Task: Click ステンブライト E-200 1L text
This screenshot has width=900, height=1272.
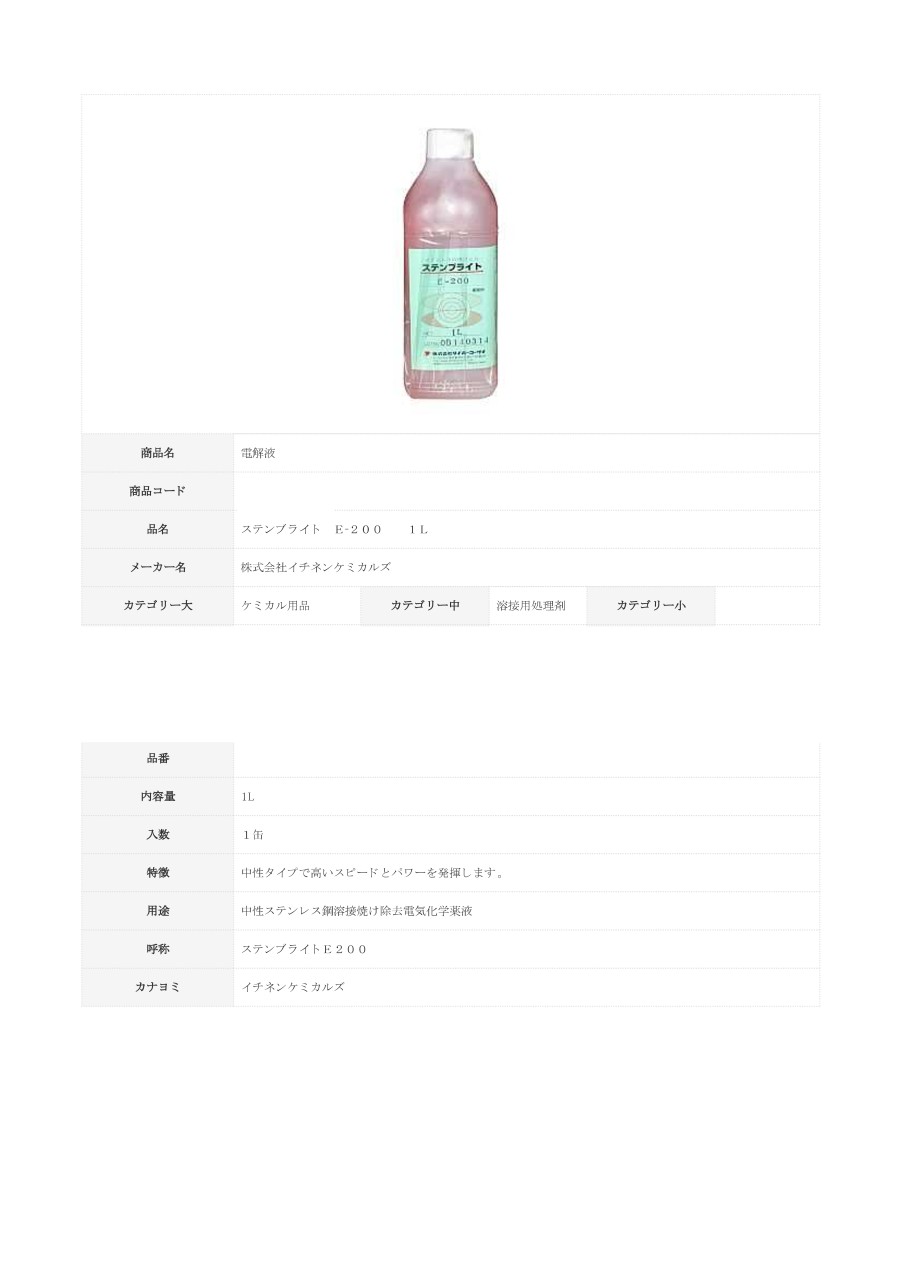Action: click(x=334, y=529)
